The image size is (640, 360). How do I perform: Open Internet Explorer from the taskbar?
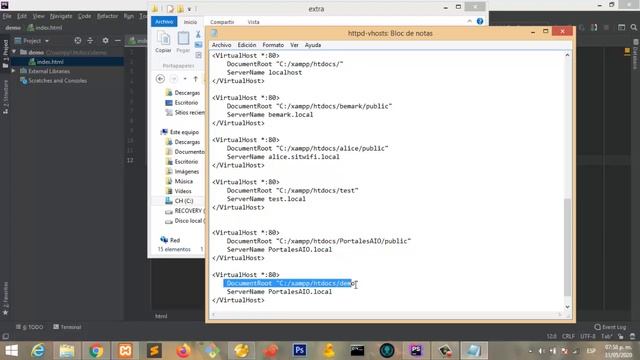pyautogui.click(x=38, y=351)
